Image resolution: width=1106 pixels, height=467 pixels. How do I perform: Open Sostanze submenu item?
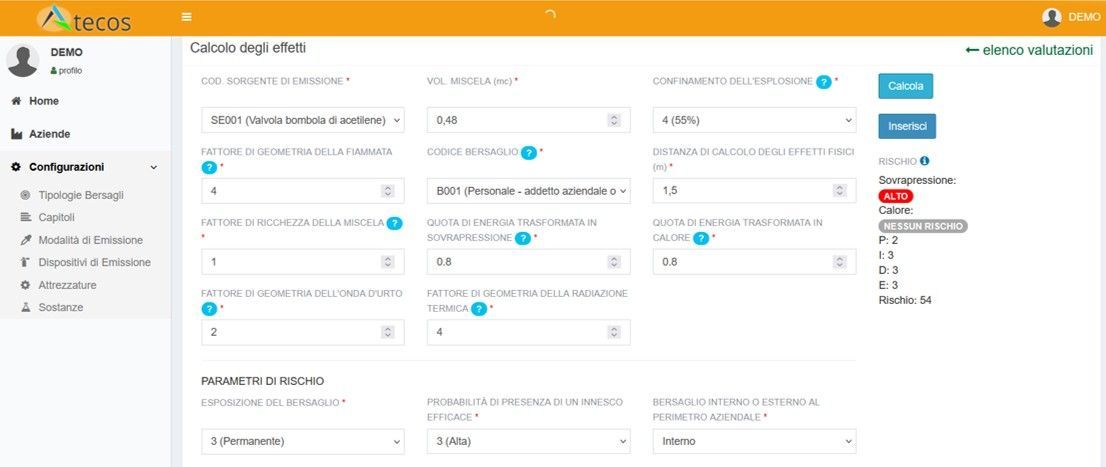[x=61, y=308]
